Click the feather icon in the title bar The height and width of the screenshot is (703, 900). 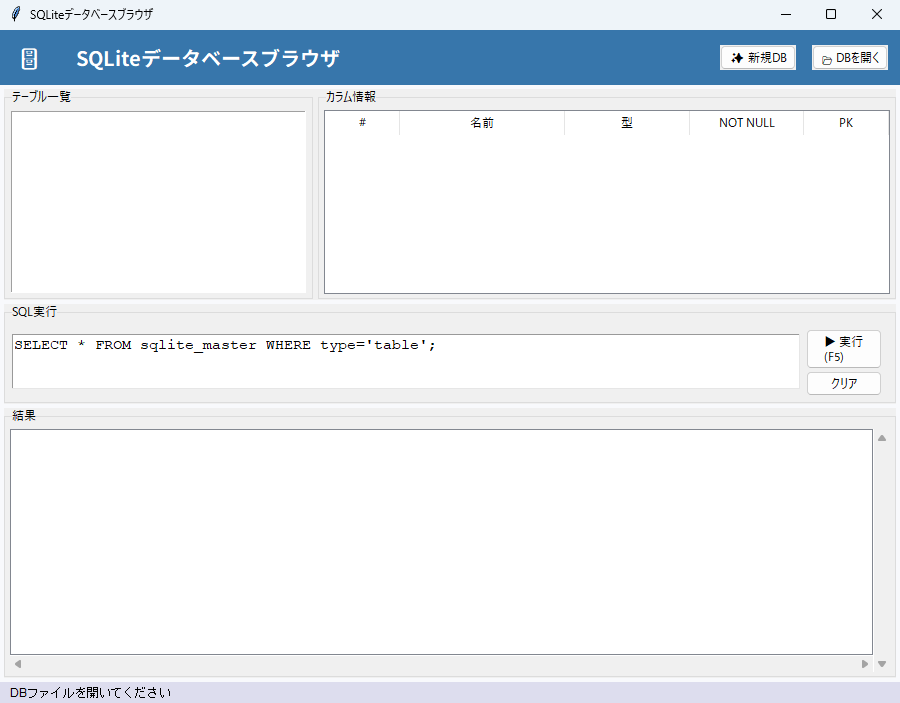tap(16, 14)
